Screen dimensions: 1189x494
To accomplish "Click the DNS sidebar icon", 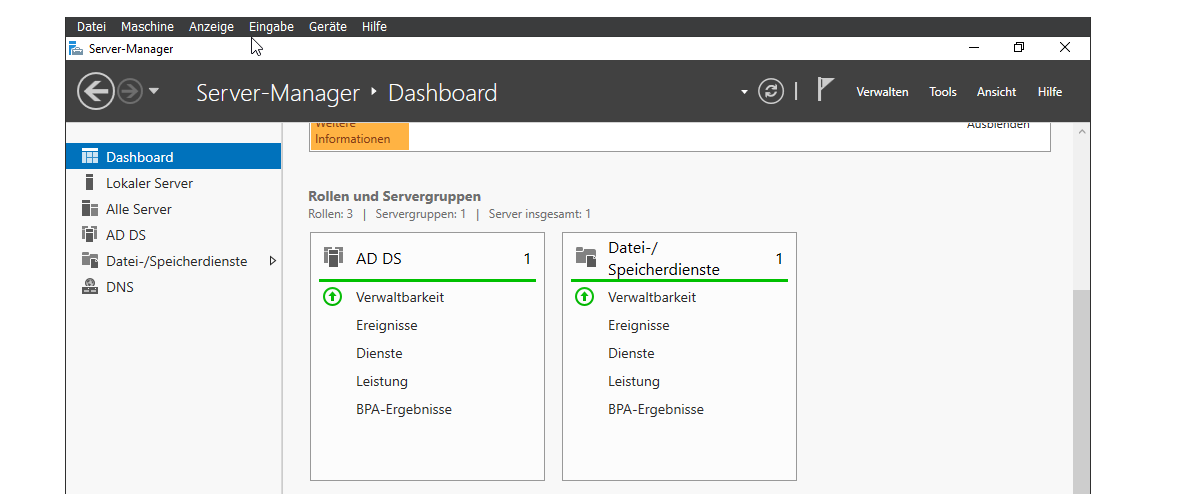I will click(x=89, y=287).
